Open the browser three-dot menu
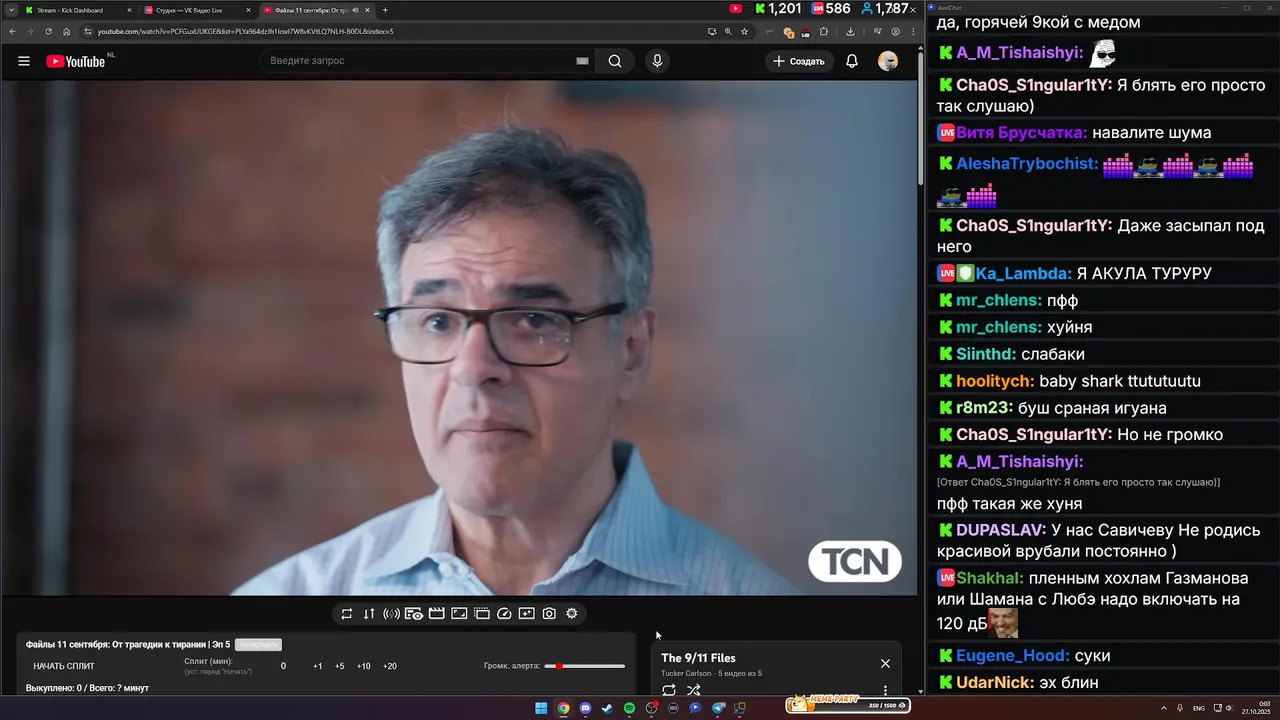Screen dimensions: 1280x720 pos(913,31)
